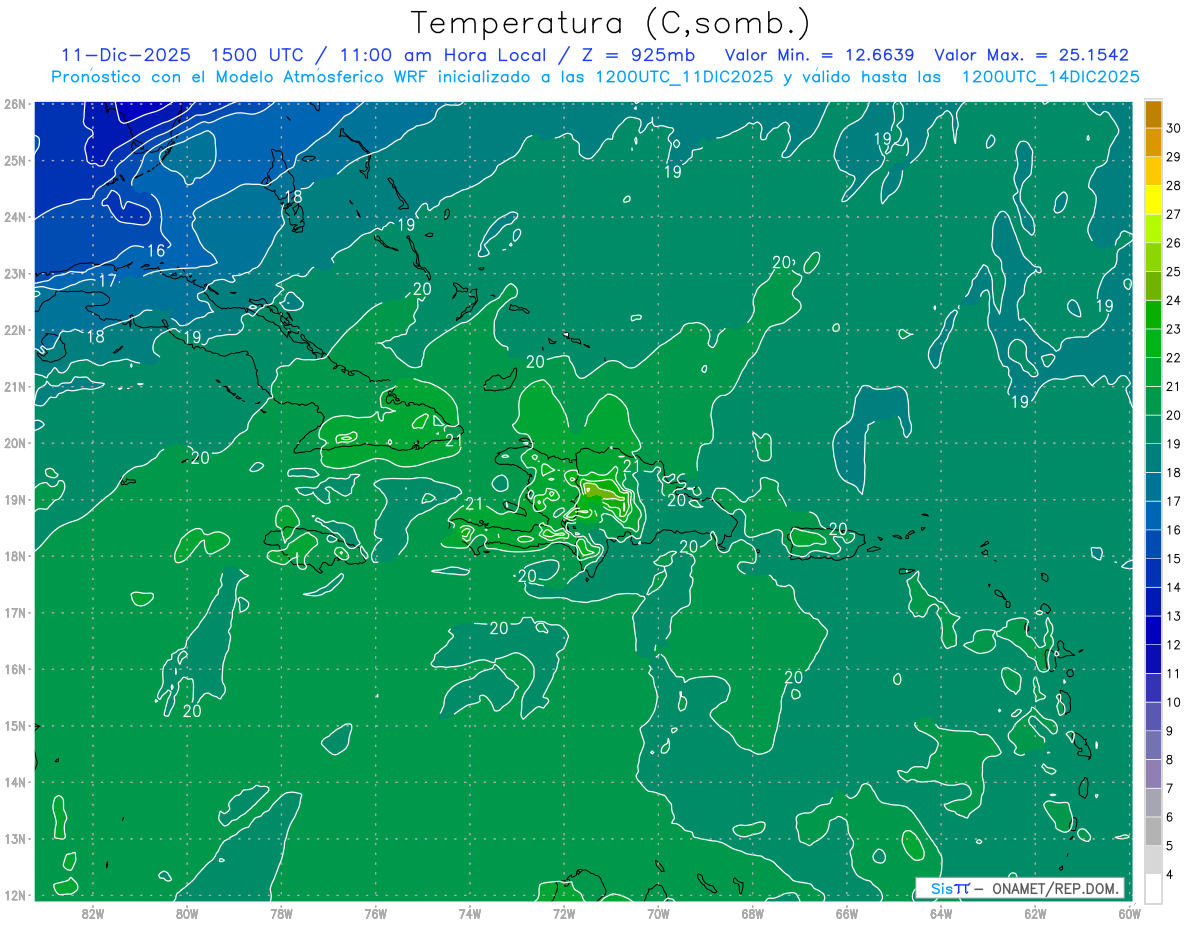This screenshot has height=927, width=1200.
Task: Click the "ONAMET/REP.DOM." credit text
Action: (x=1054, y=888)
